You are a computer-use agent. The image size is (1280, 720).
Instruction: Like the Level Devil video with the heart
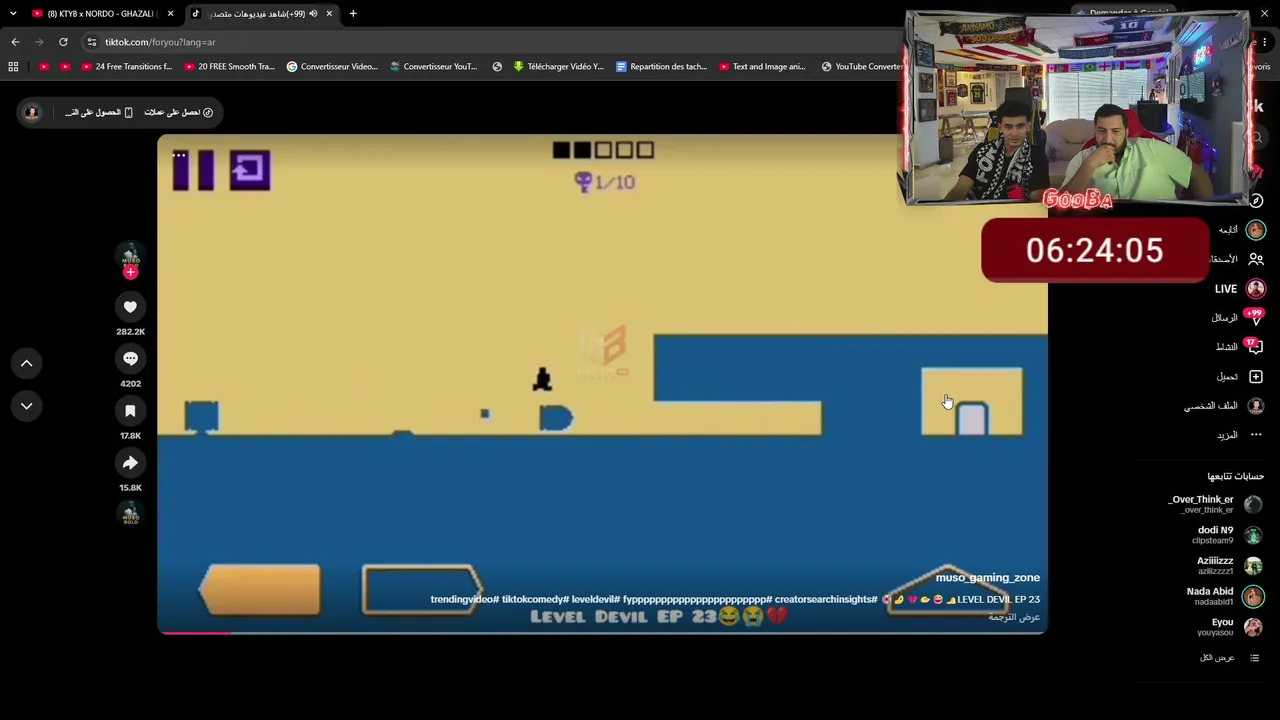pos(130,307)
